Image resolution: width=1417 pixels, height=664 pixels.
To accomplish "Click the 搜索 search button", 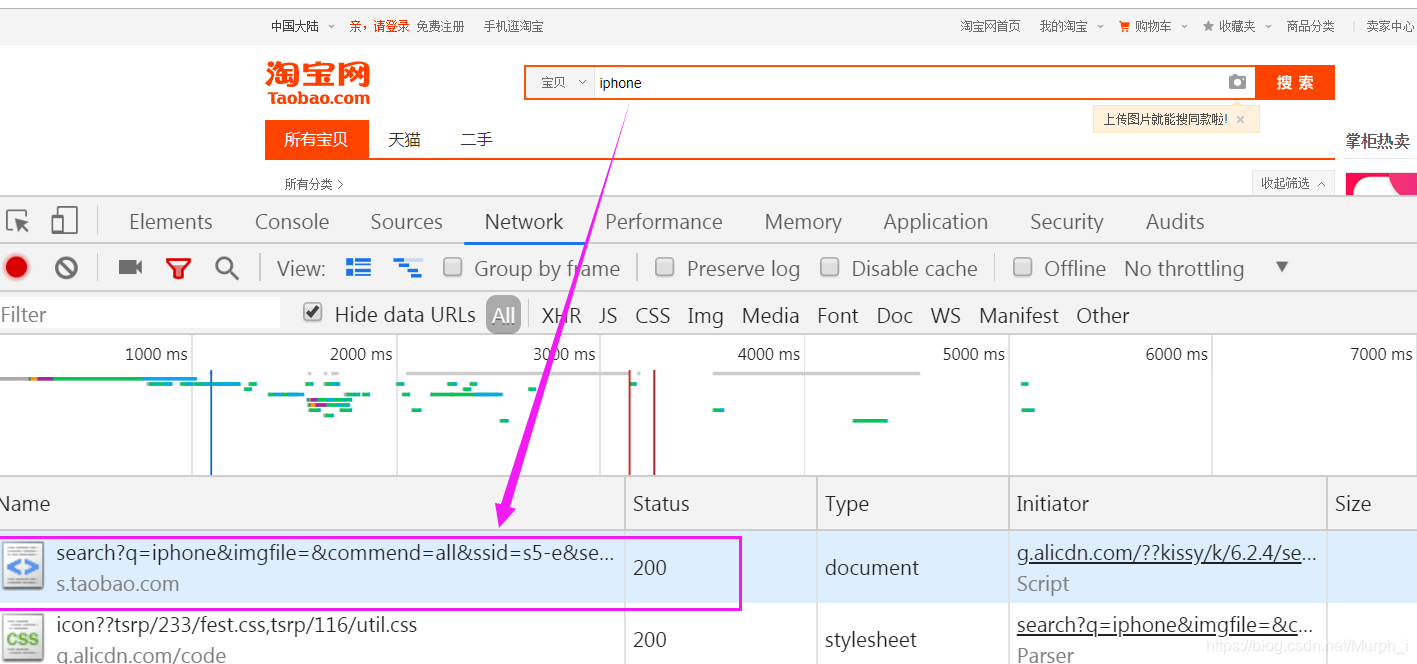I will (x=1295, y=82).
